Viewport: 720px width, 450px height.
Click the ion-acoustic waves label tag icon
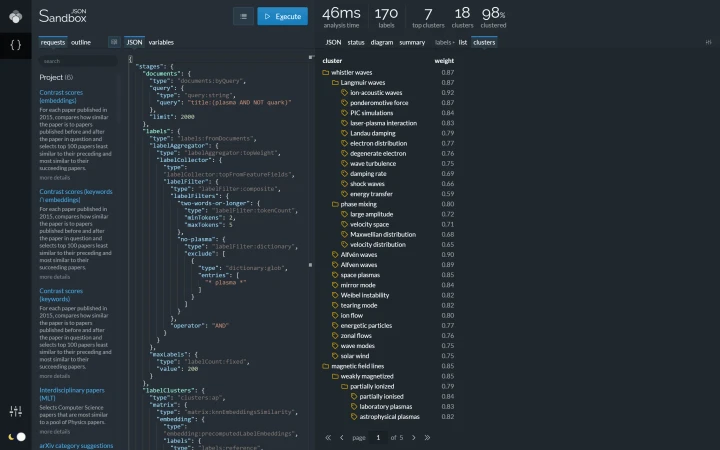[x=344, y=93]
